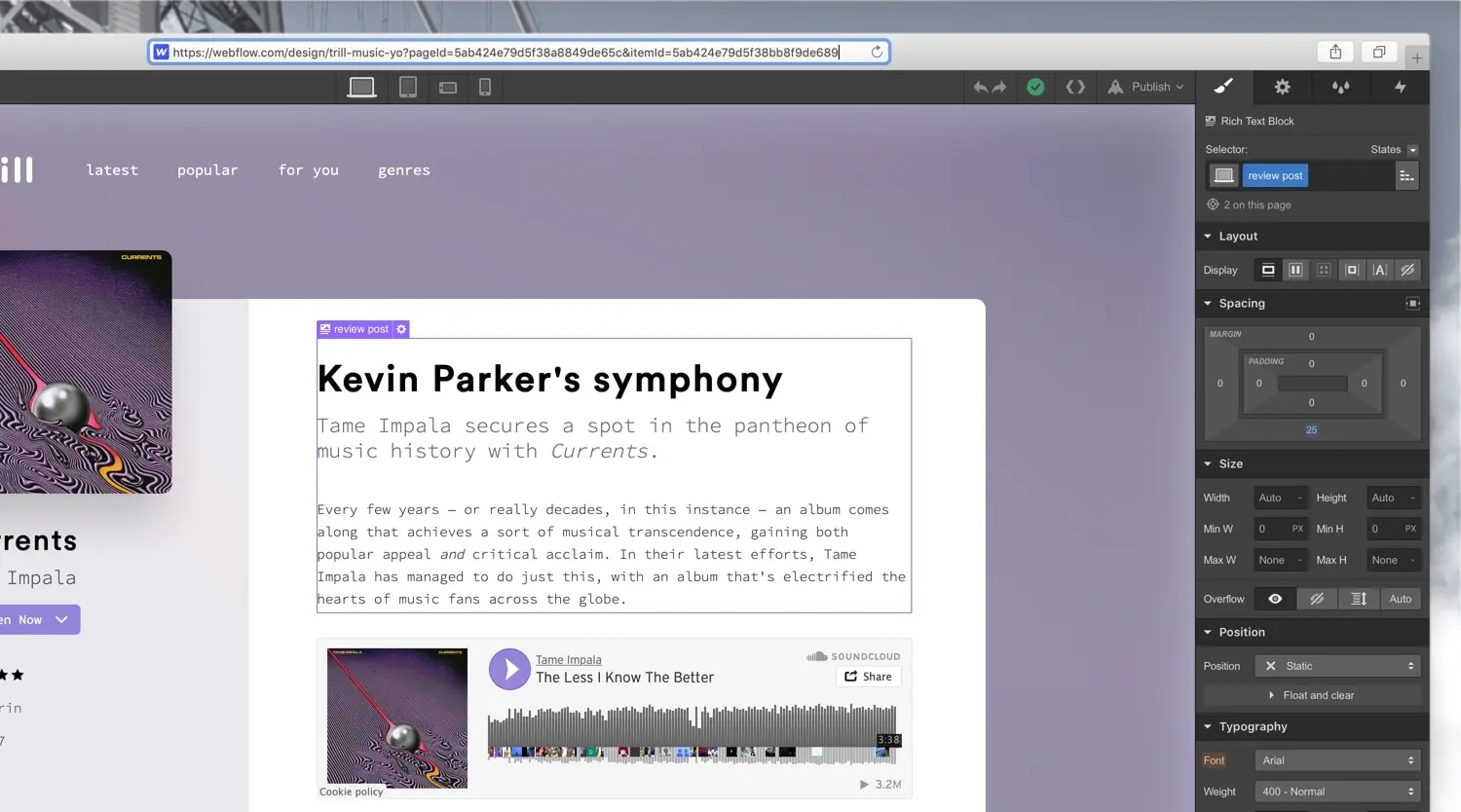
Task: Set overflow to Auto
Action: 1401,599
